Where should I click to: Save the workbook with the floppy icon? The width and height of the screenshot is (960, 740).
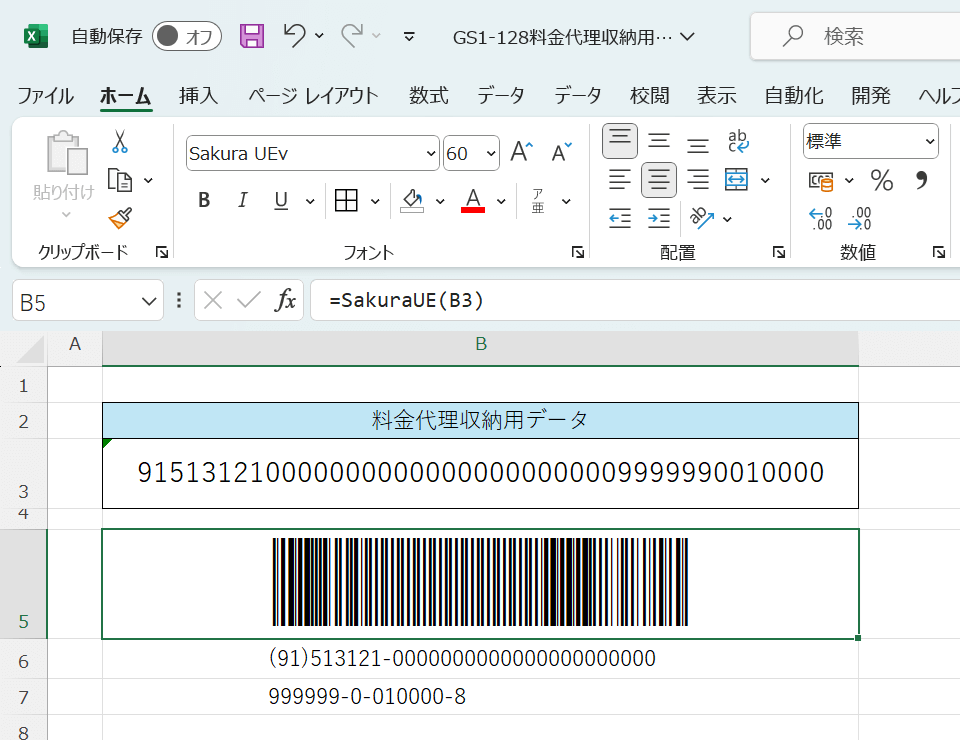pyautogui.click(x=252, y=36)
